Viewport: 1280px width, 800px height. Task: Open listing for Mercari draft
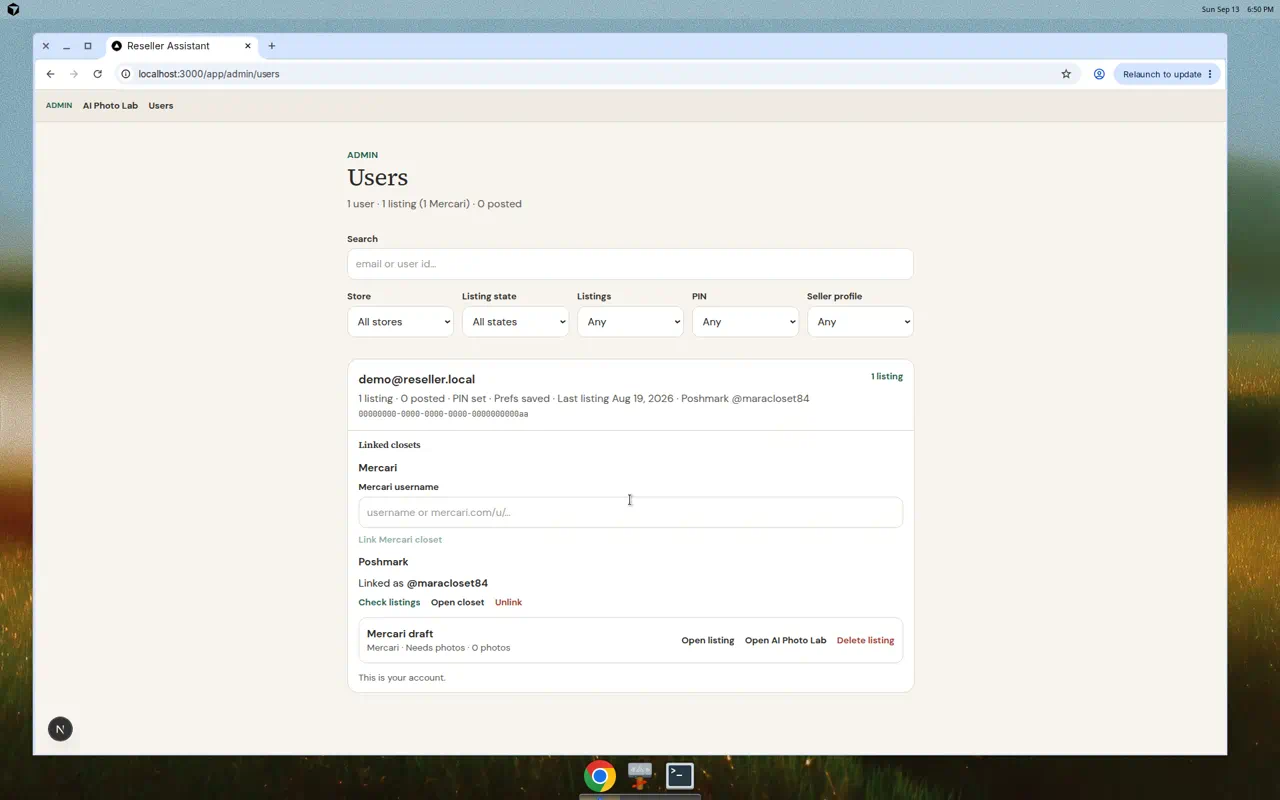(x=708, y=640)
